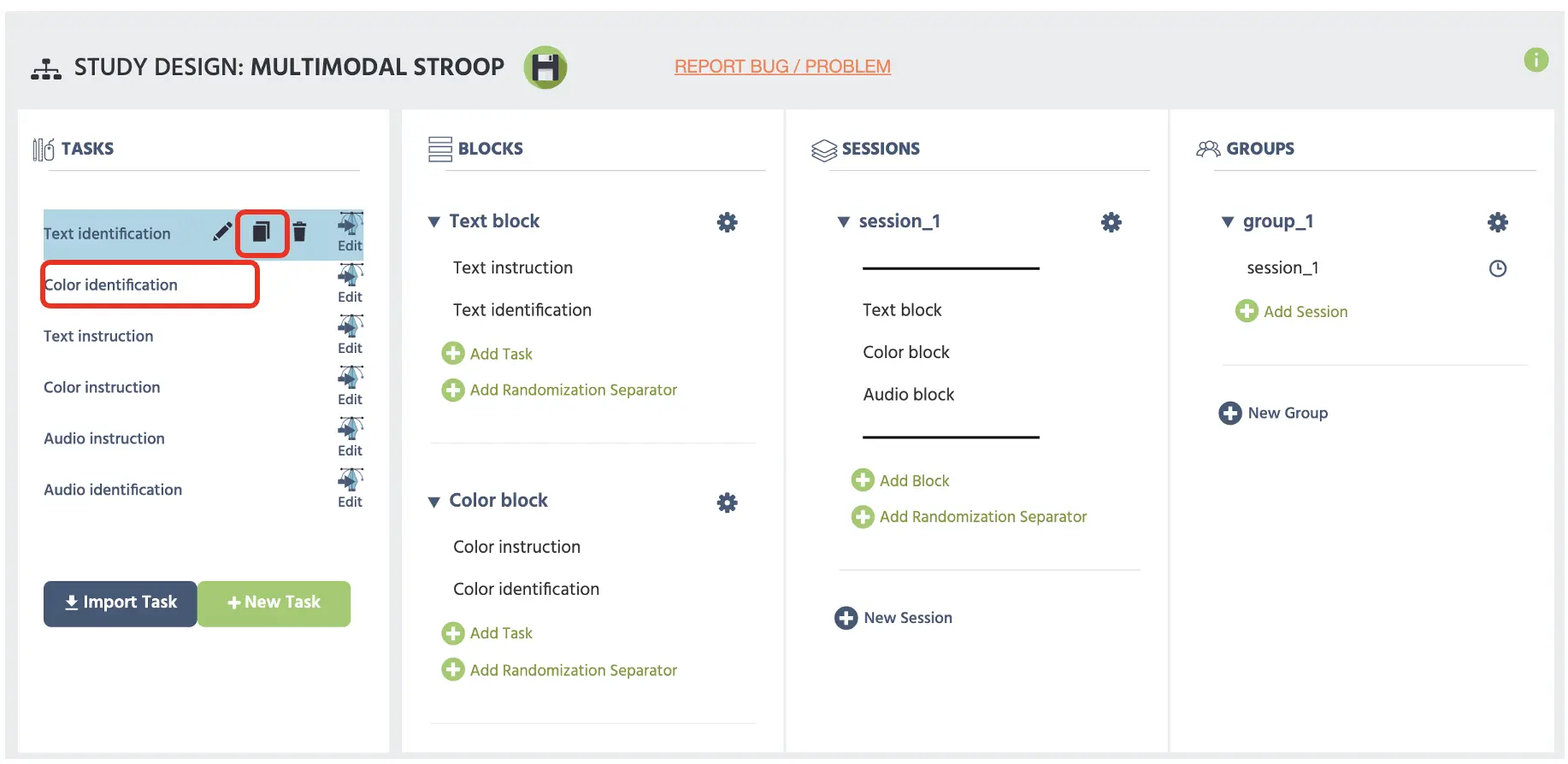
Task: Collapse the Text block section
Action: [434, 222]
